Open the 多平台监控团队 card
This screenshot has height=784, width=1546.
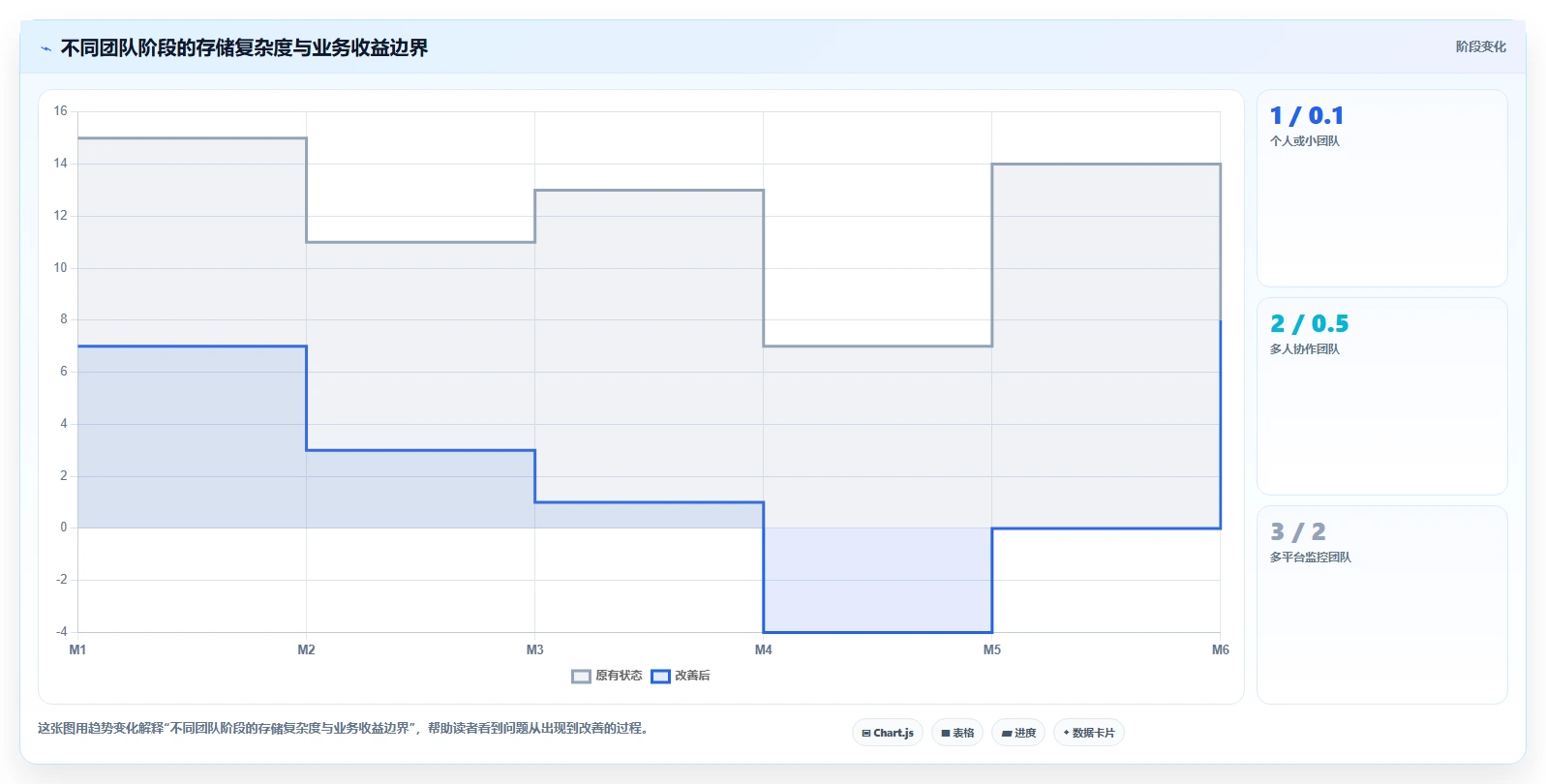coord(1381,605)
